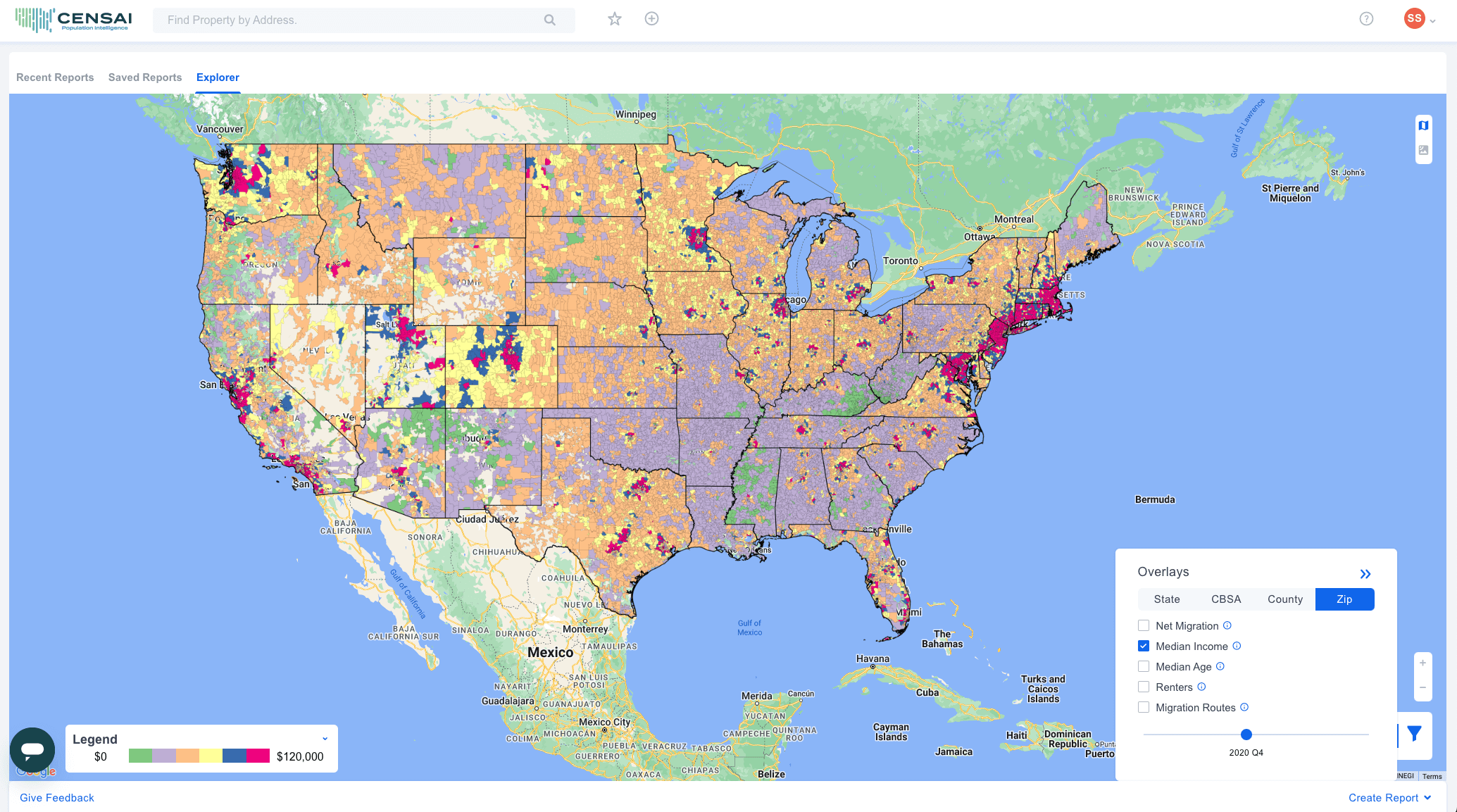The width and height of the screenshot is (1457, 812).
Task: Uncheck the Median Income overlay
Action: (x=1144, y=646)
